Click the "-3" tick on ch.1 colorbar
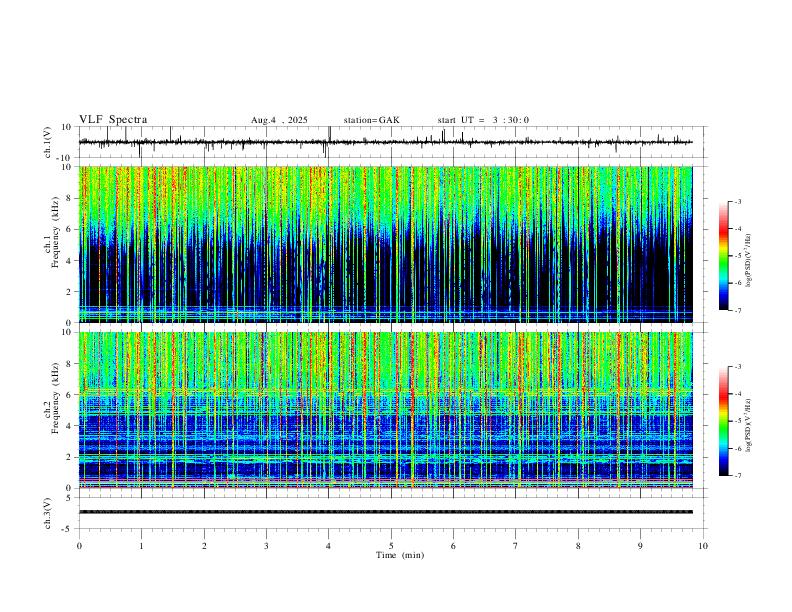The width and height of the screenshot is (792, 612). pos(738,201)
